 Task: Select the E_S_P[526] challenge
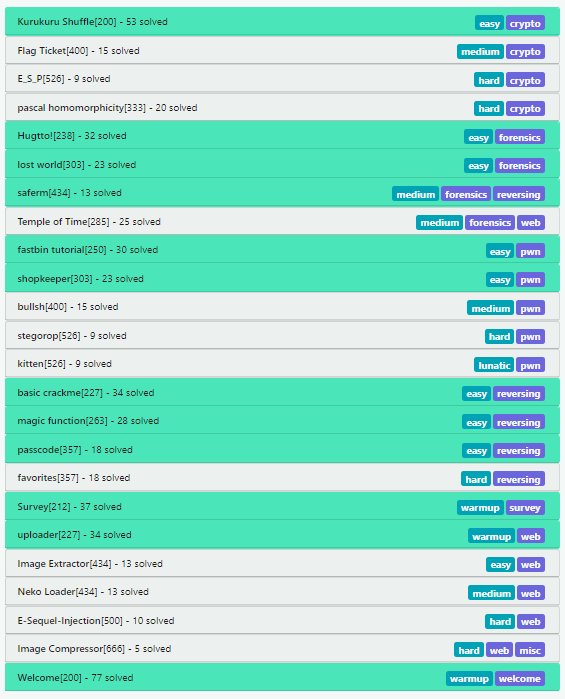click(282, 79)
